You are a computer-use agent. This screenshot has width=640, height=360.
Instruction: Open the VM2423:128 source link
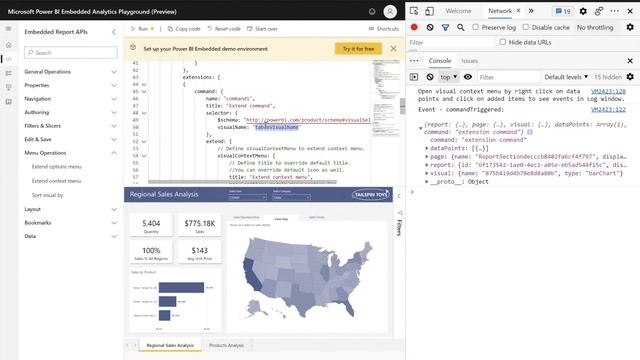click(x=608, y=91)
